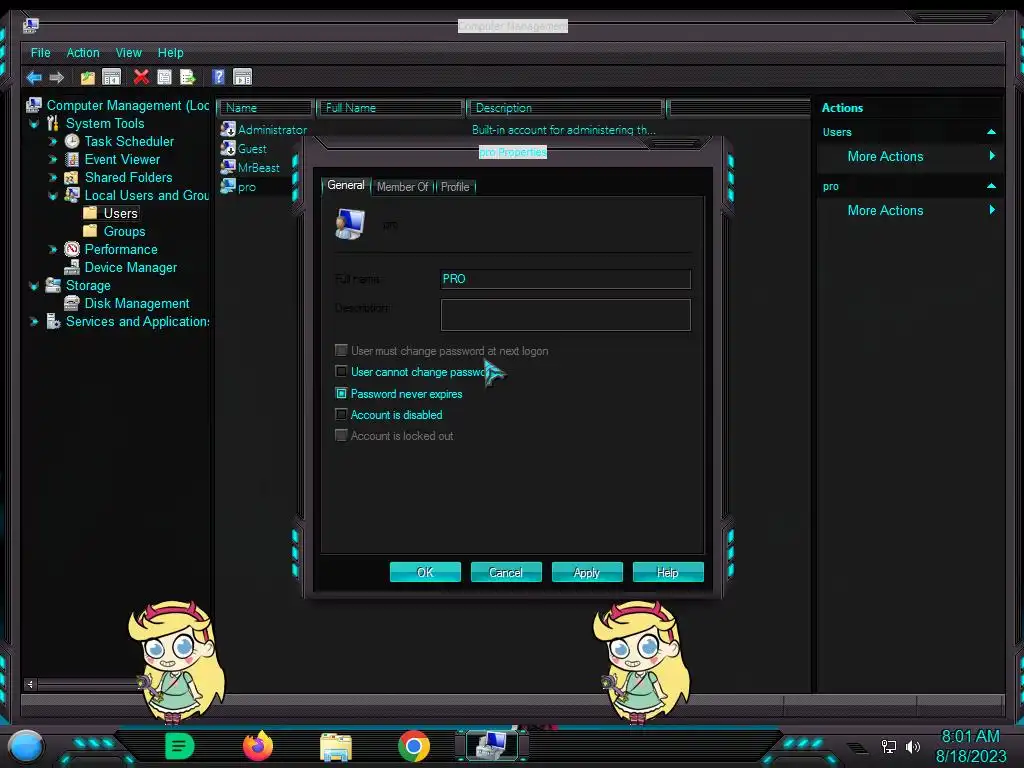Screen dimensions: 1024x768
Task: Collapse the Storage node
Action: tap(34, 285)
